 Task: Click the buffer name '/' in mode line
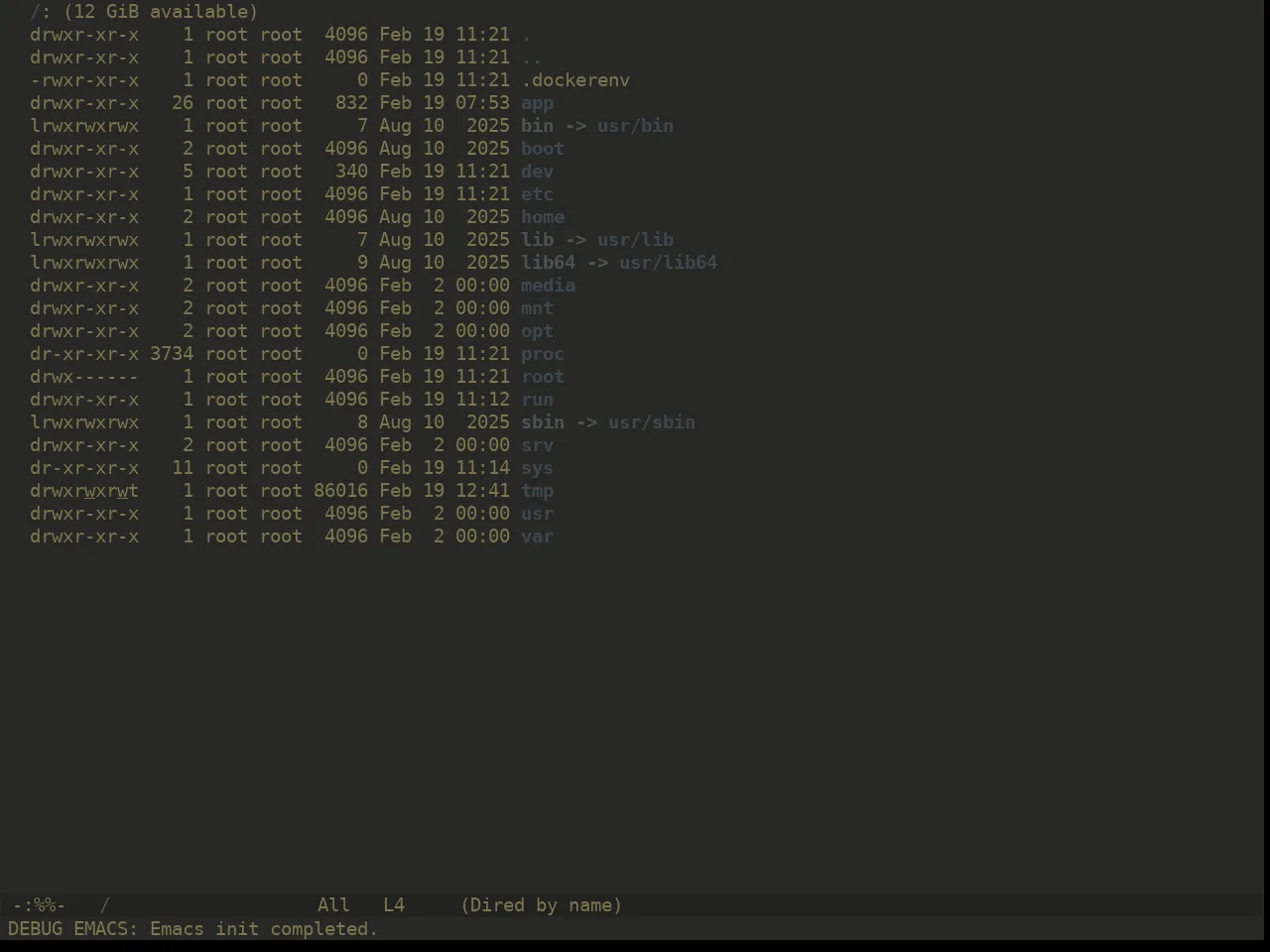point(104,905)
